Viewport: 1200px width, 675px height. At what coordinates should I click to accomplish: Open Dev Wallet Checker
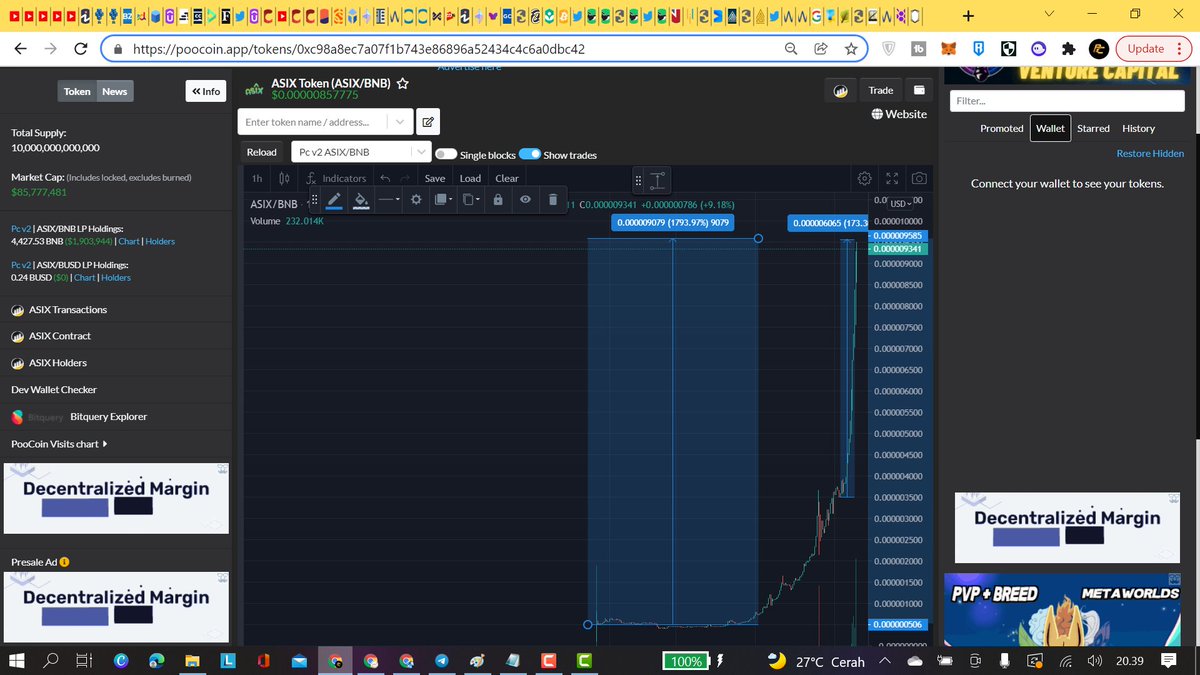[54, 389]
